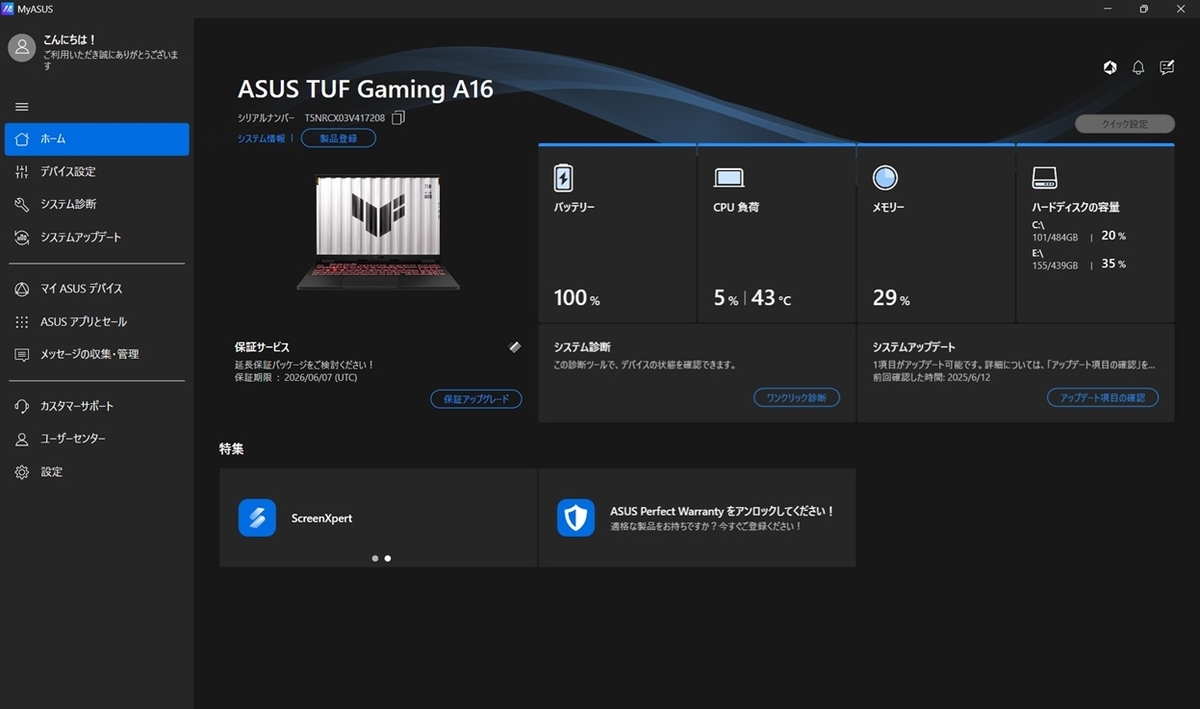Open the hamburger menu in sidebar
This screenshot has width=1200, height=709.
[22, 107]
